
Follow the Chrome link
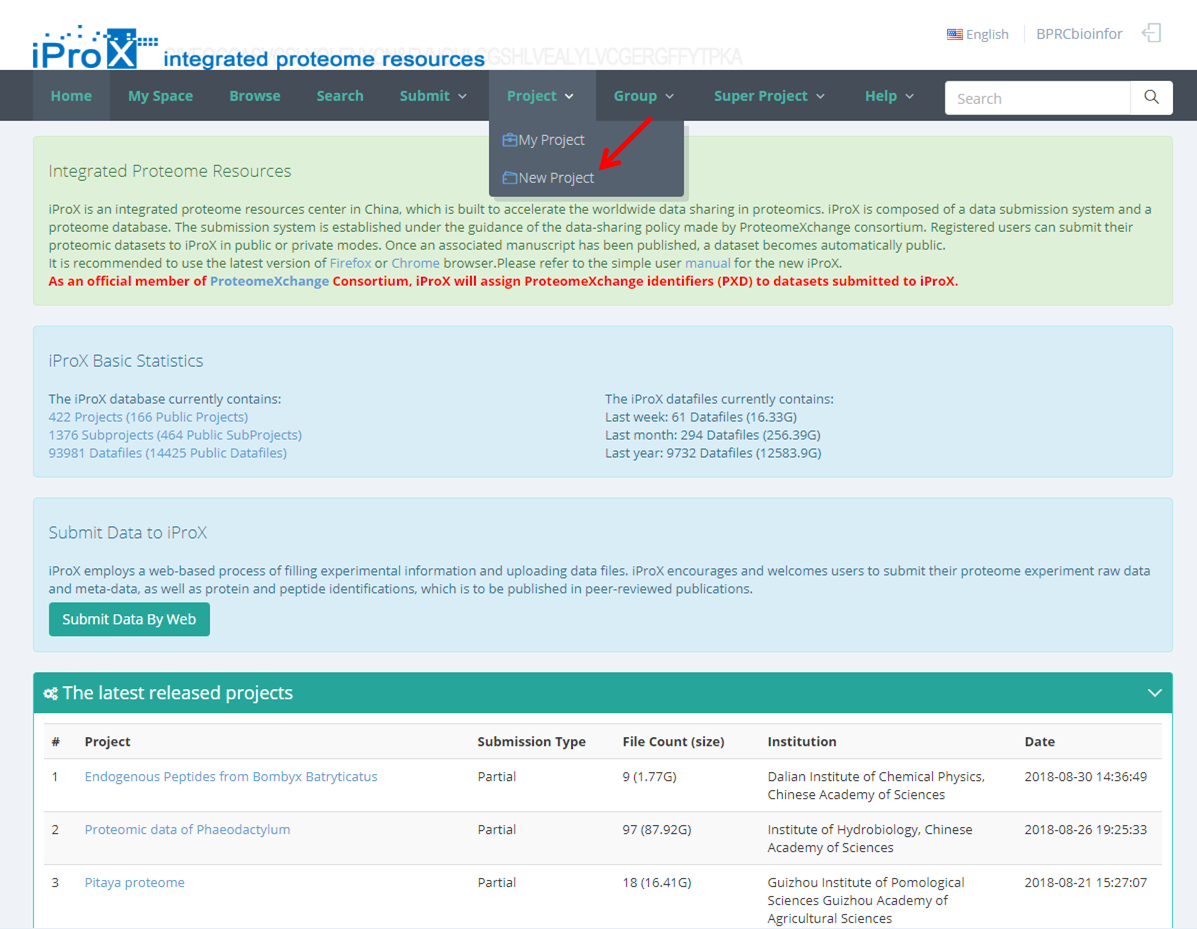click(415, 263)
